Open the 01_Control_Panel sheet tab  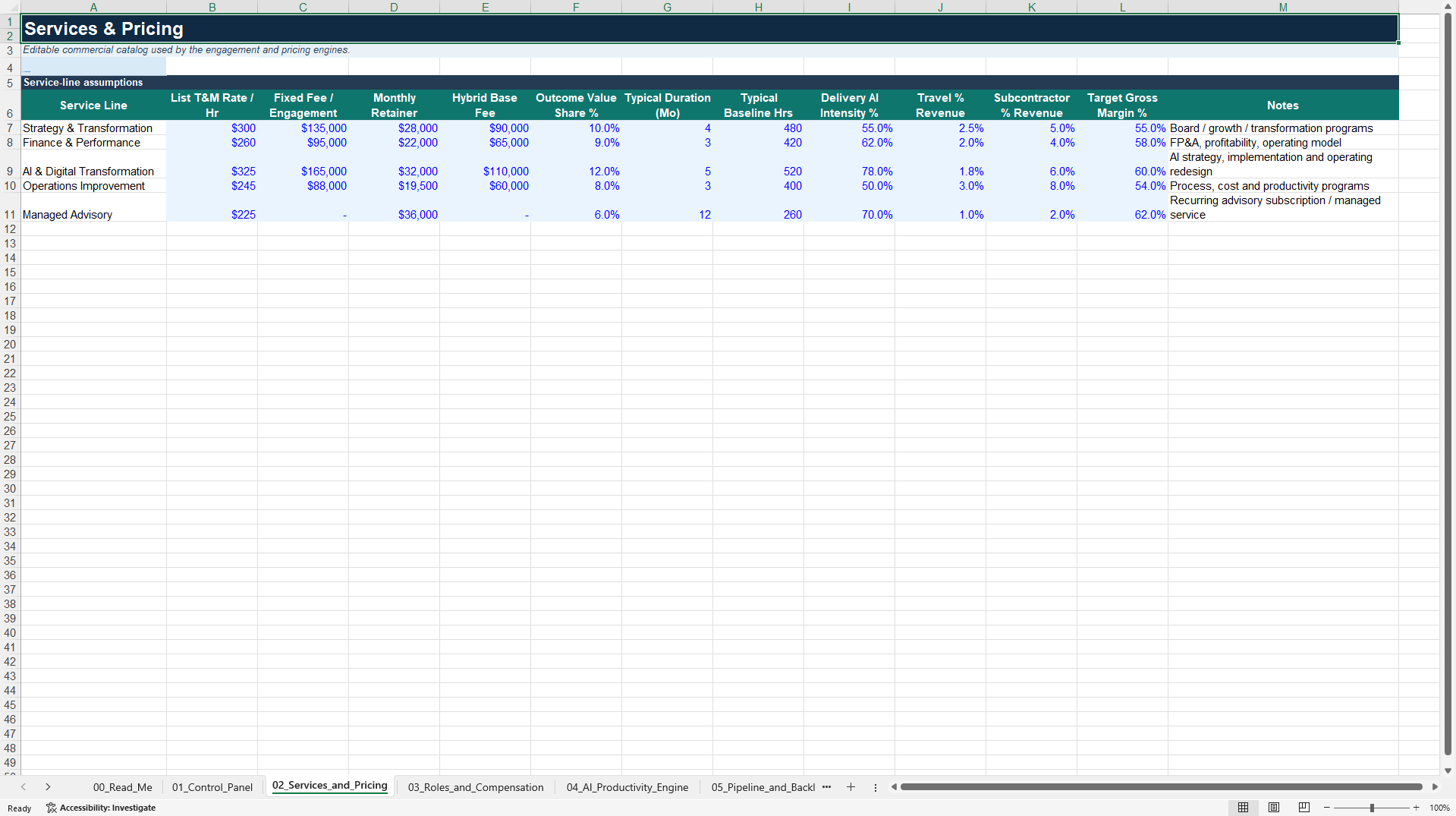click(212, 787)
